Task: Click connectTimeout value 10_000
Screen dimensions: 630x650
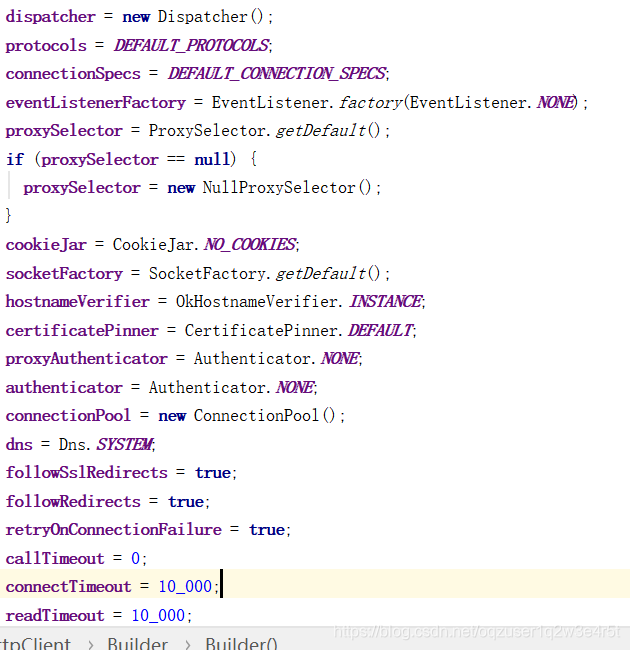Action: (185, 587)
